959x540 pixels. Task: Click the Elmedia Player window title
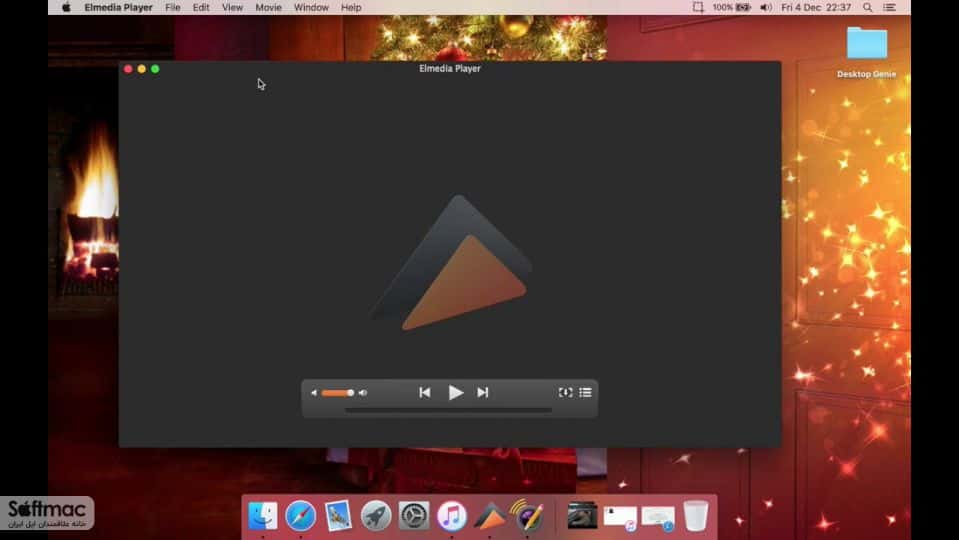tap(450, 68)
